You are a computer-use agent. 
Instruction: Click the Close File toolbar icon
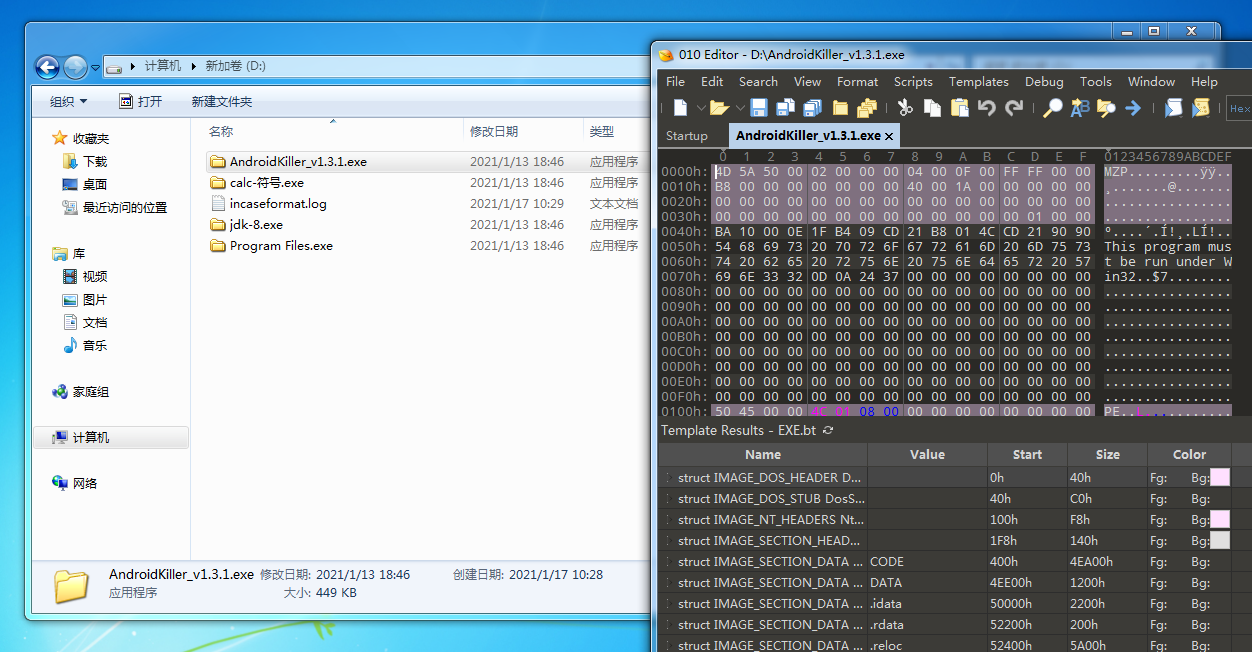840,108
